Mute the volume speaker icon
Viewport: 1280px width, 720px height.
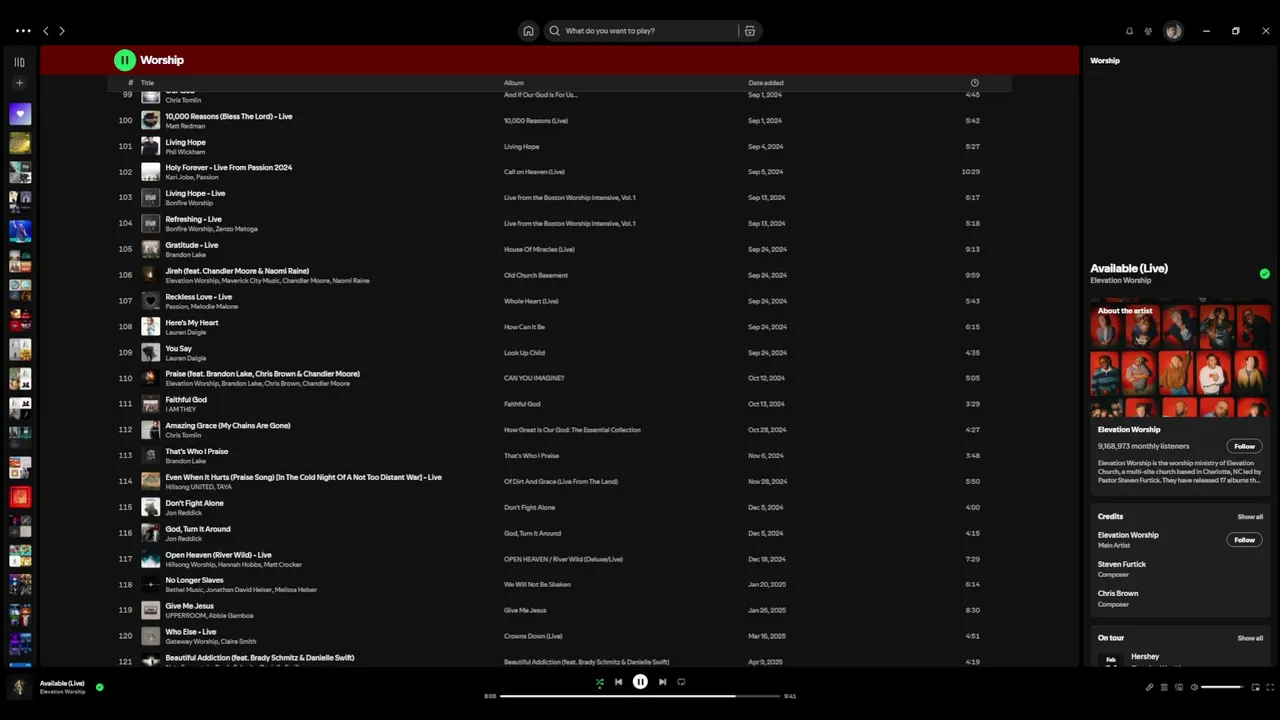click(1194, 687)
